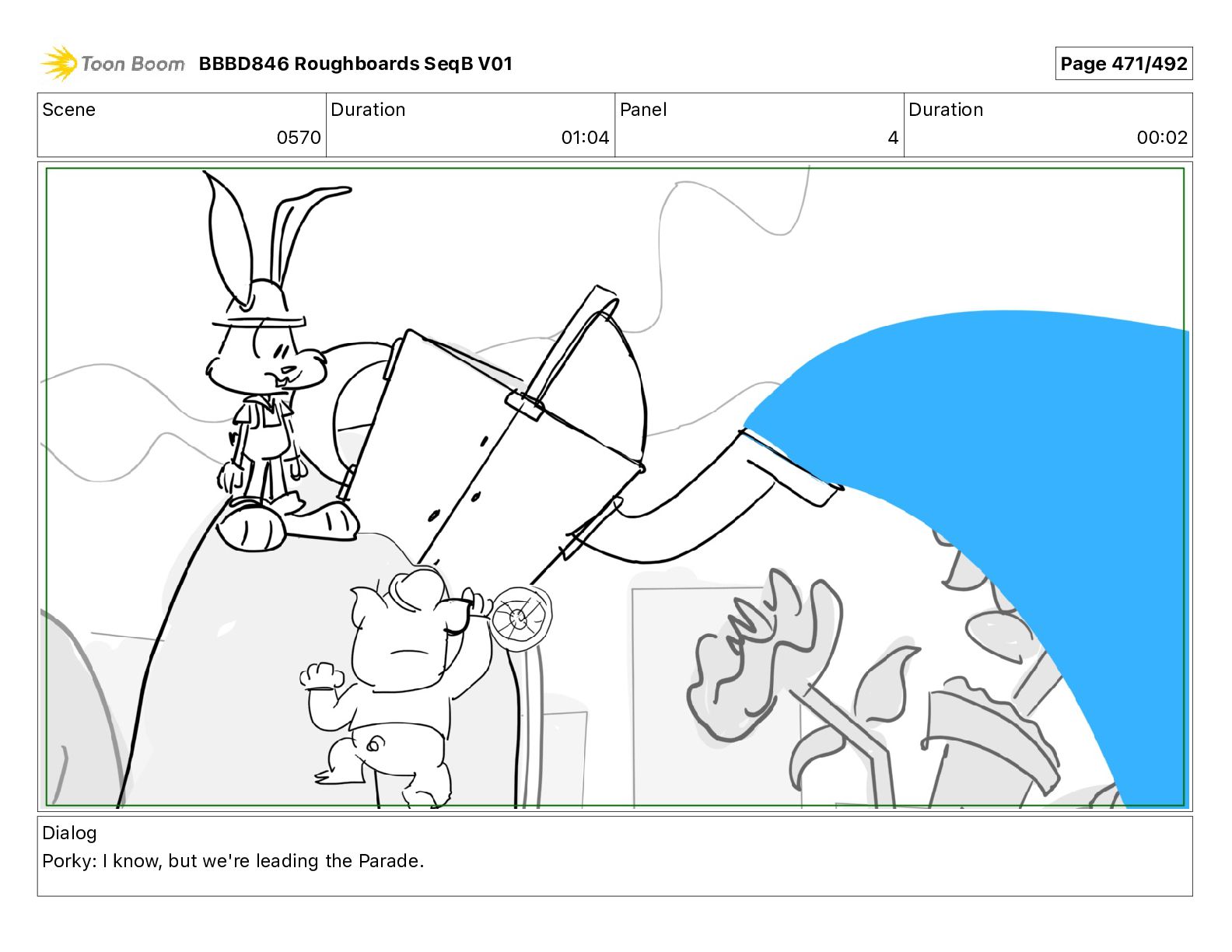Click the storyboard panel drawing
1232x952 pixels.
click(x=614, y=487)
